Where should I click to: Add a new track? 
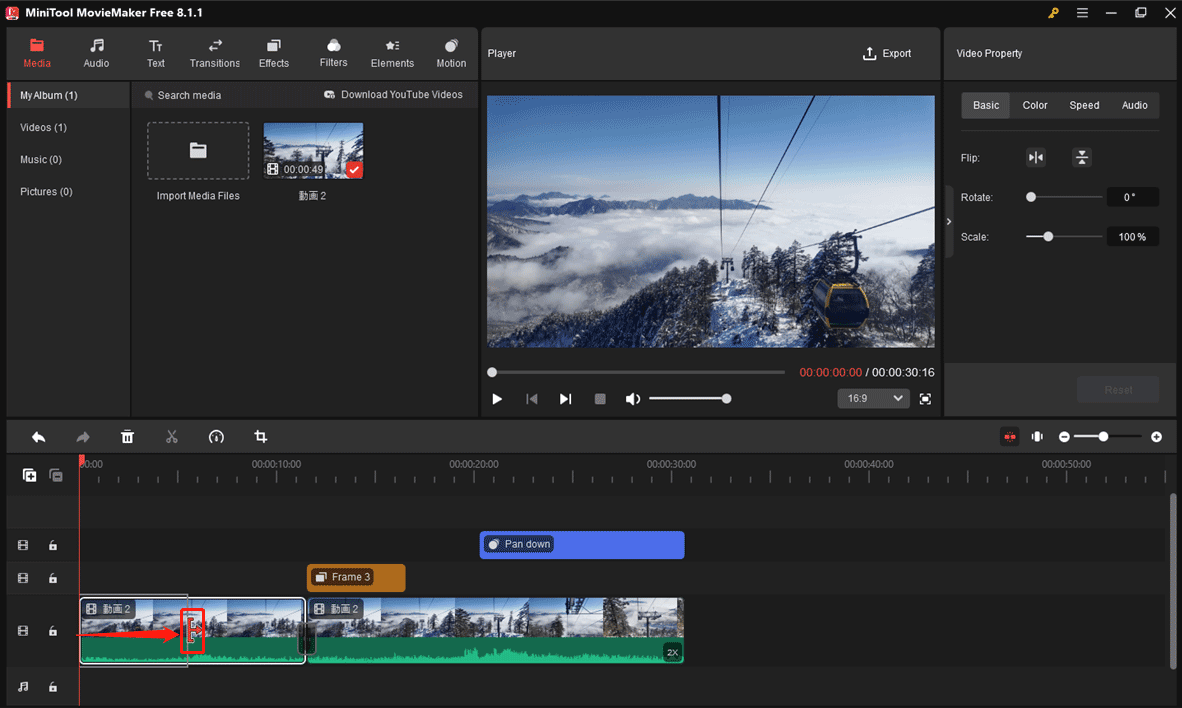tap(29, 475)
